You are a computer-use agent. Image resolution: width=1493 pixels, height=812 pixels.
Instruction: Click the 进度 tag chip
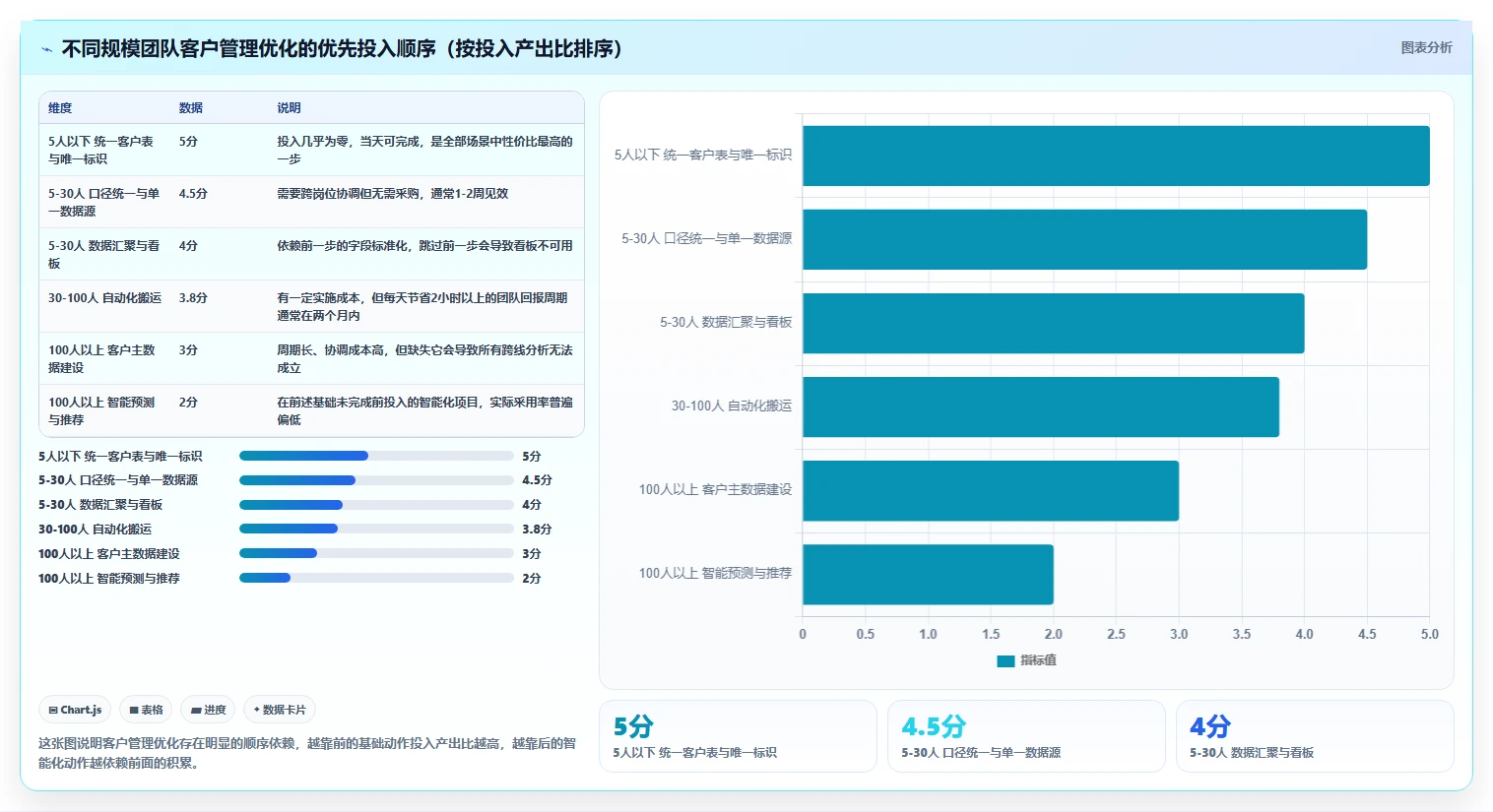point(208,710)
